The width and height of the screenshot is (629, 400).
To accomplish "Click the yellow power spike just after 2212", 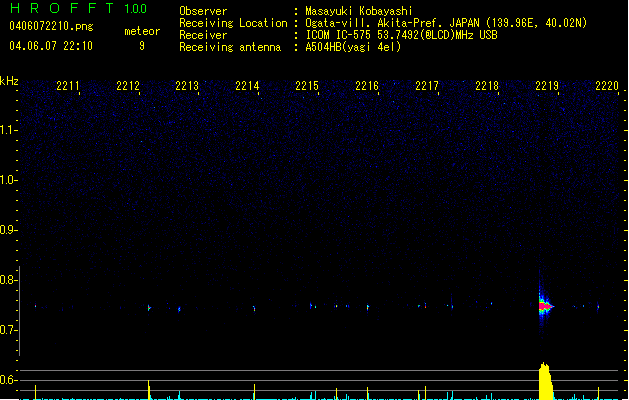I will (149, 390).
